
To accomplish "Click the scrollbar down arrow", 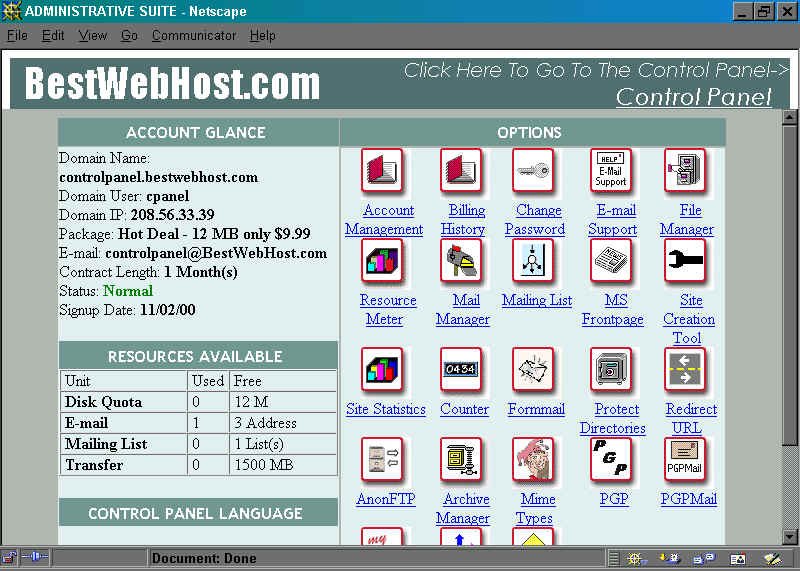I will point(789,537).
